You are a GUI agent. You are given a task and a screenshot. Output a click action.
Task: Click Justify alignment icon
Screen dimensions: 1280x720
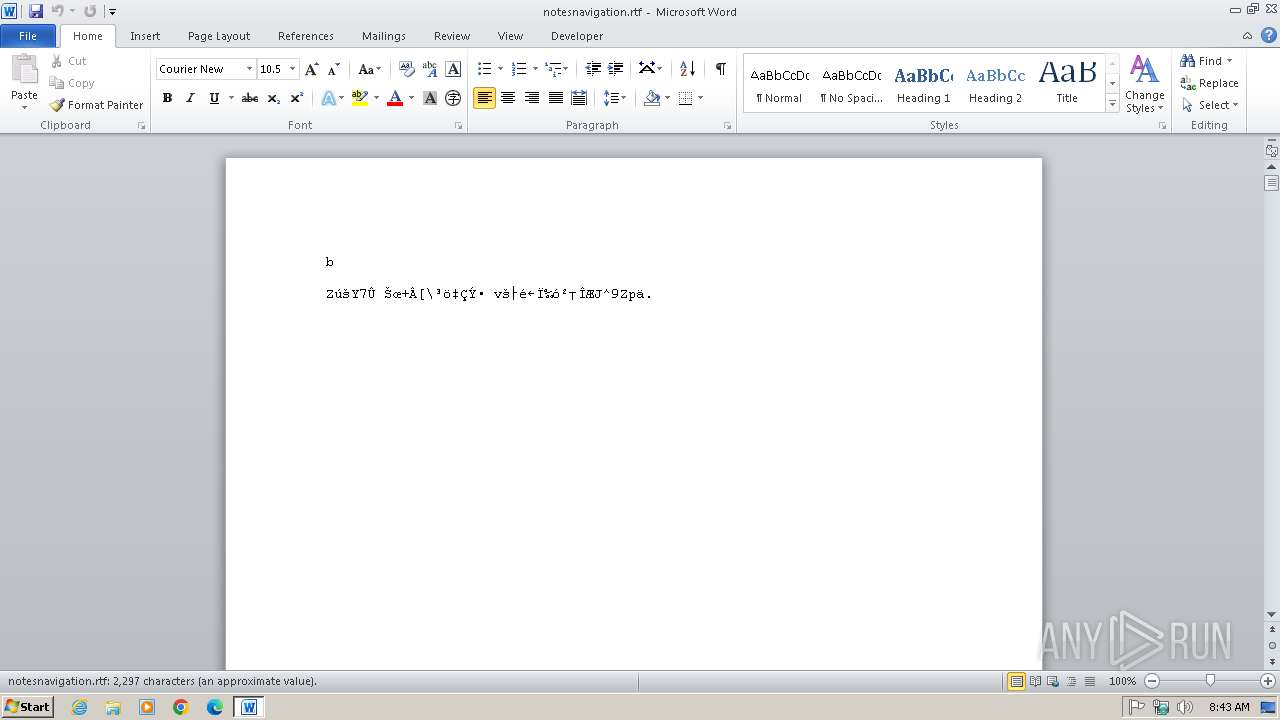pyautogui.click(x=555, y=98)
